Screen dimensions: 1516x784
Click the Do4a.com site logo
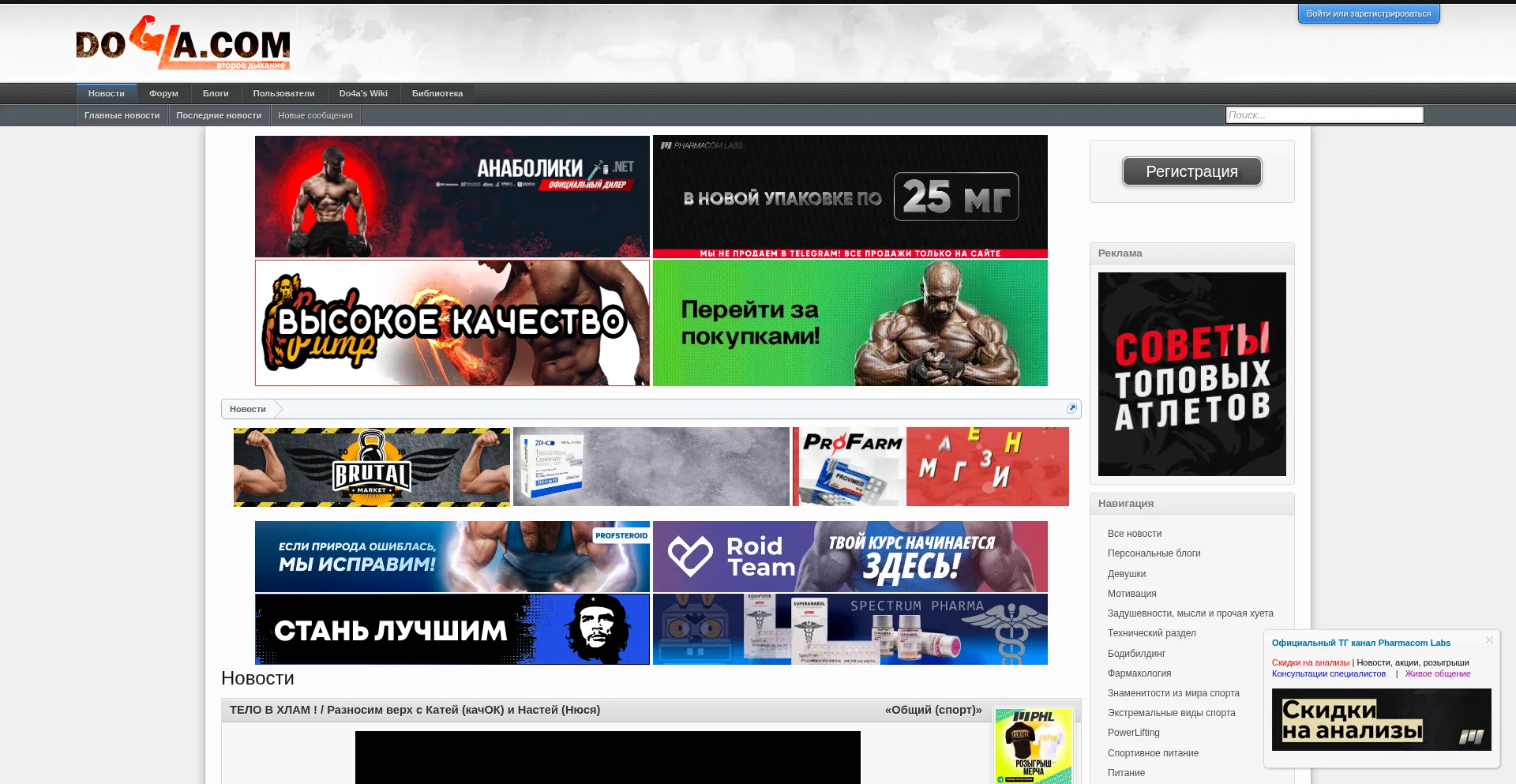point(183,43)
